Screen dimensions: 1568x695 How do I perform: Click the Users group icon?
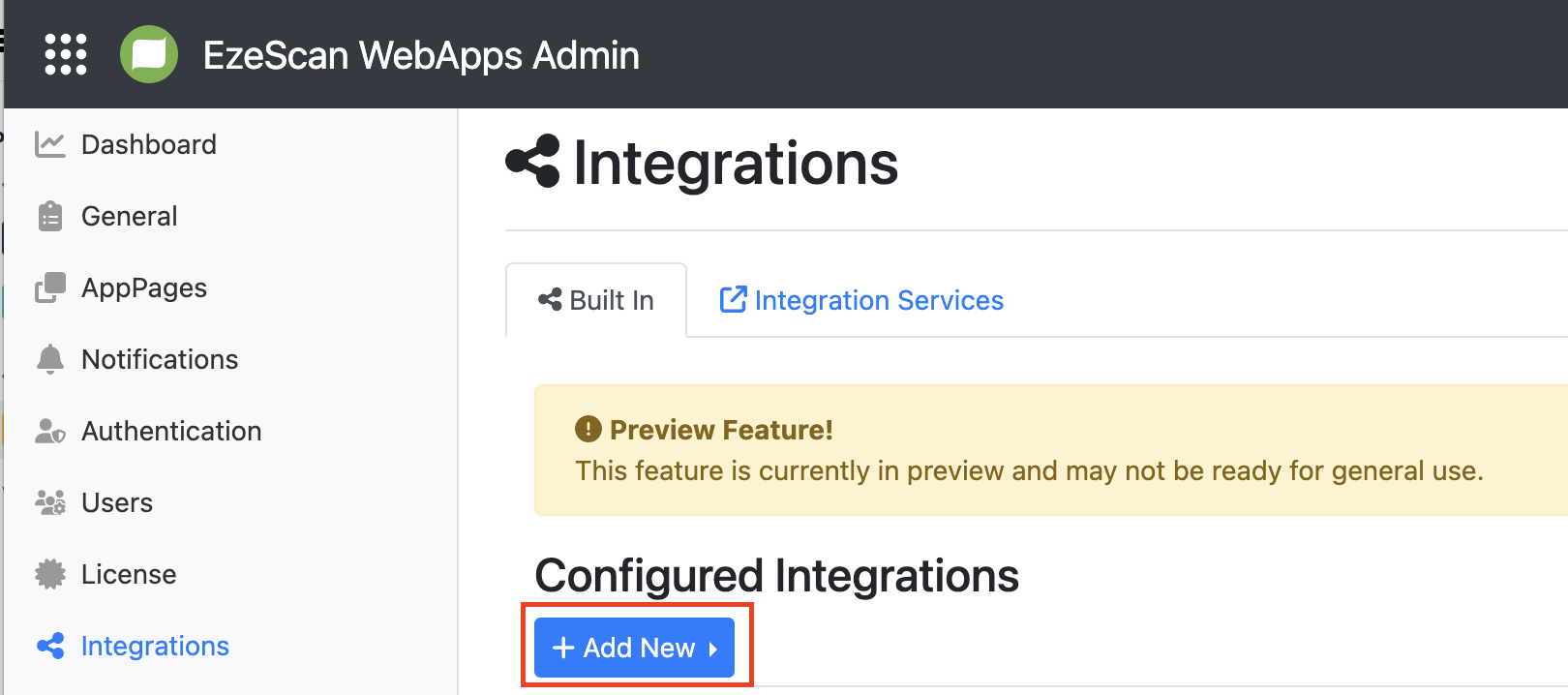(49, 502)
